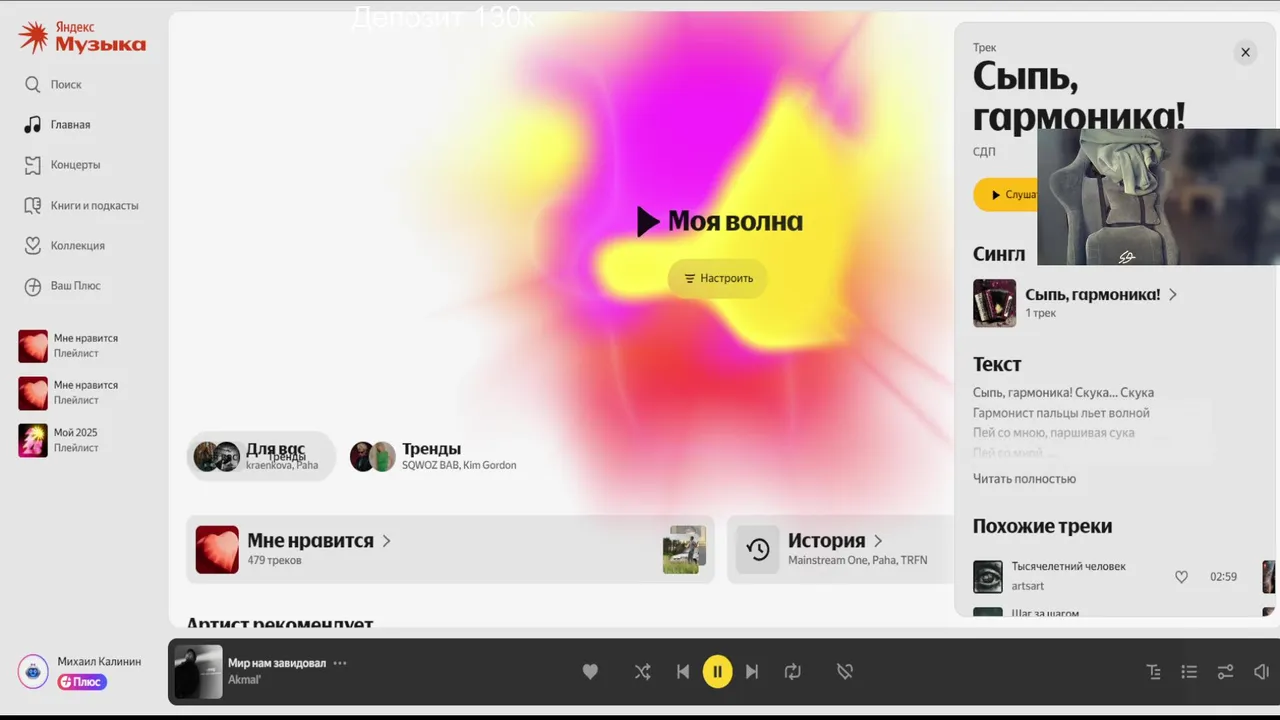Click the История clock icon

click(758, 549)
